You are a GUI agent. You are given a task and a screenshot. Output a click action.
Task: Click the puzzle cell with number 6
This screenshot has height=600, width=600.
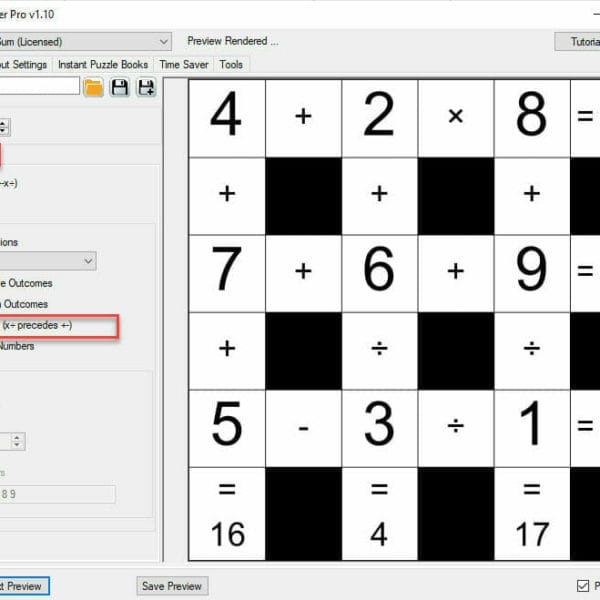[380, 273]
